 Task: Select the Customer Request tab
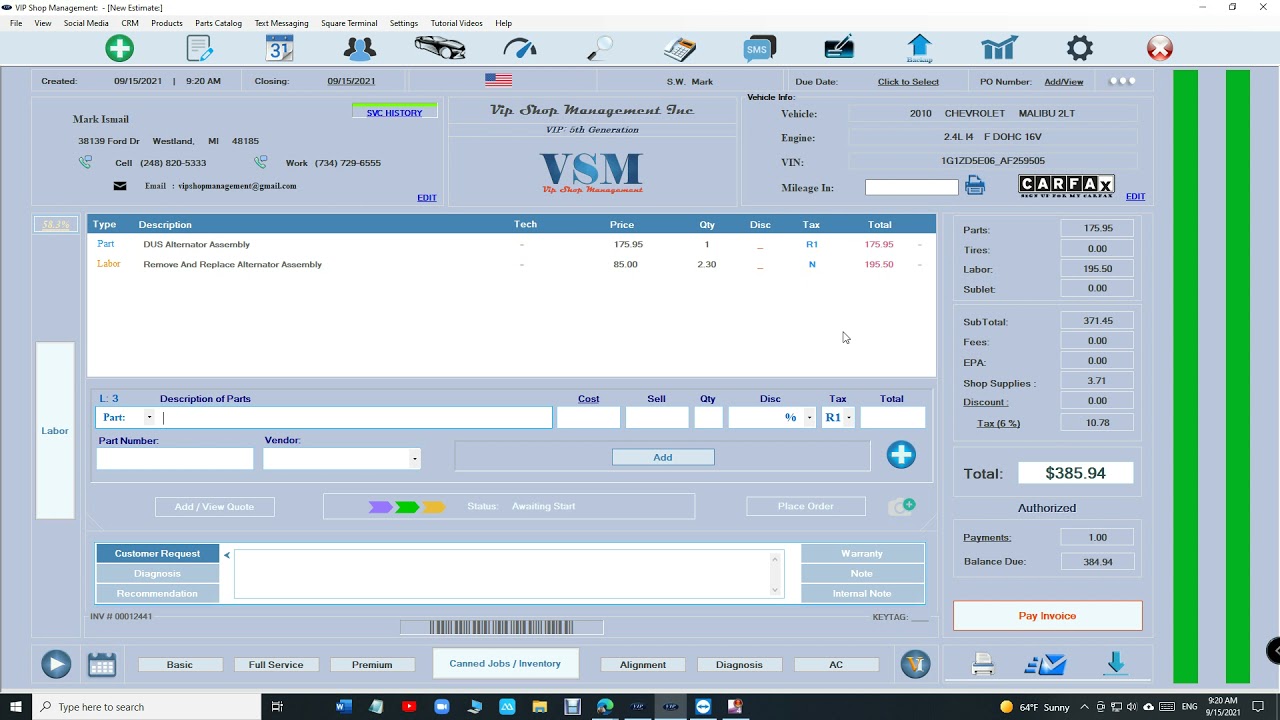click(157, 553)
